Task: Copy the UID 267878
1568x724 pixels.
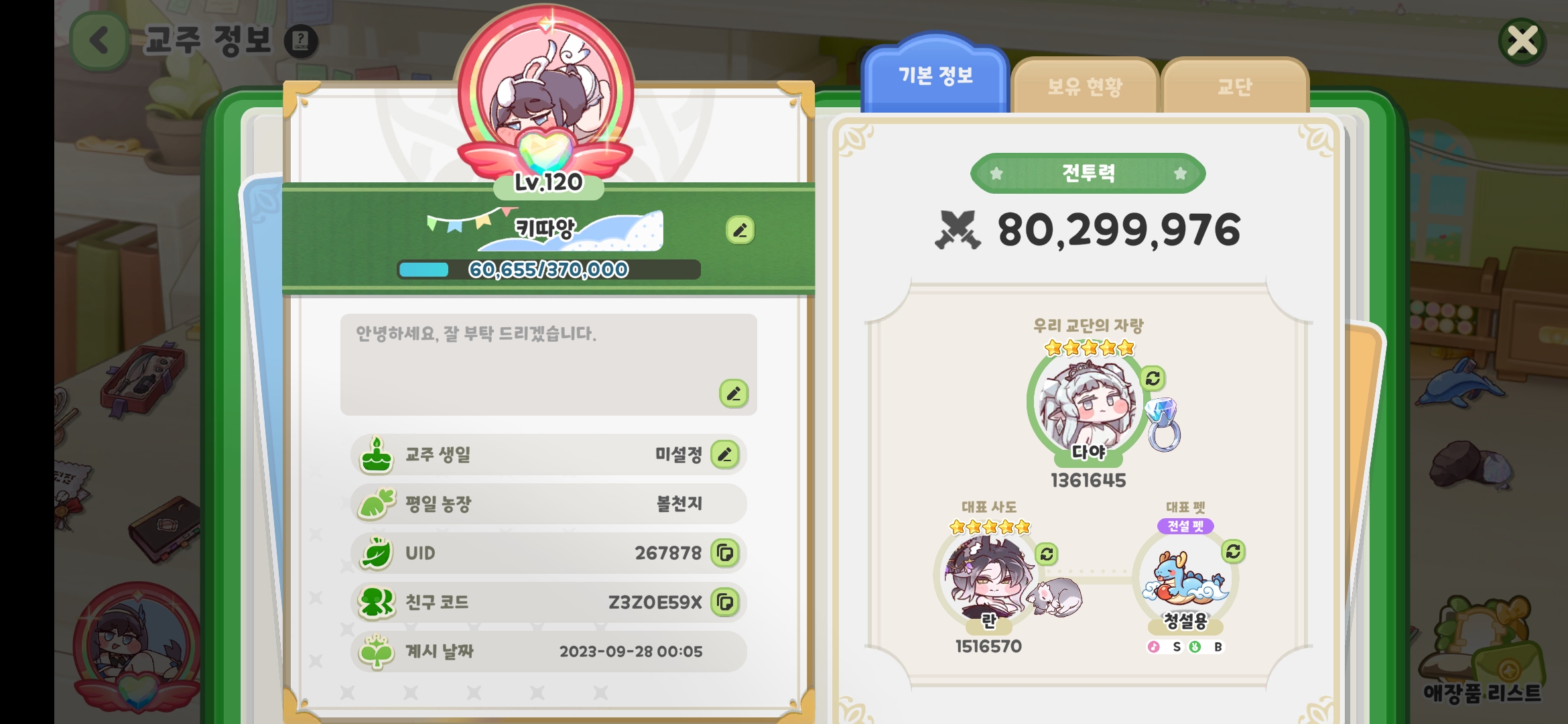Action: click(725, 553)
